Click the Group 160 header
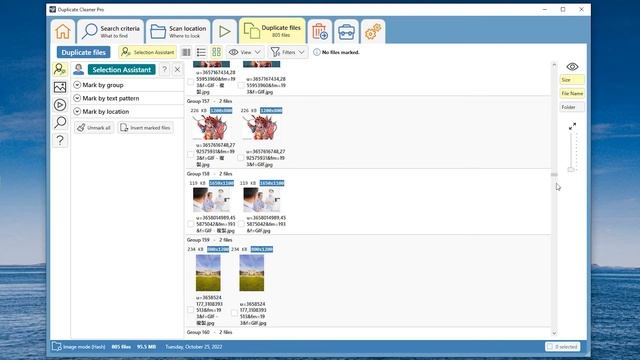This screenshot has width=640, height=360. point(209,332)
